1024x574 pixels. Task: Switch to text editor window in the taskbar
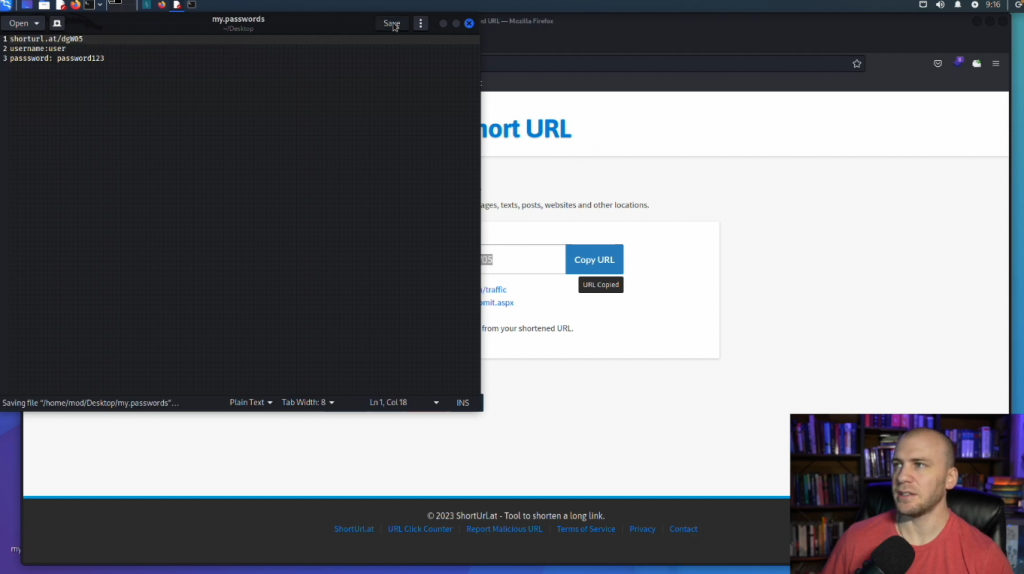point(177,5)
